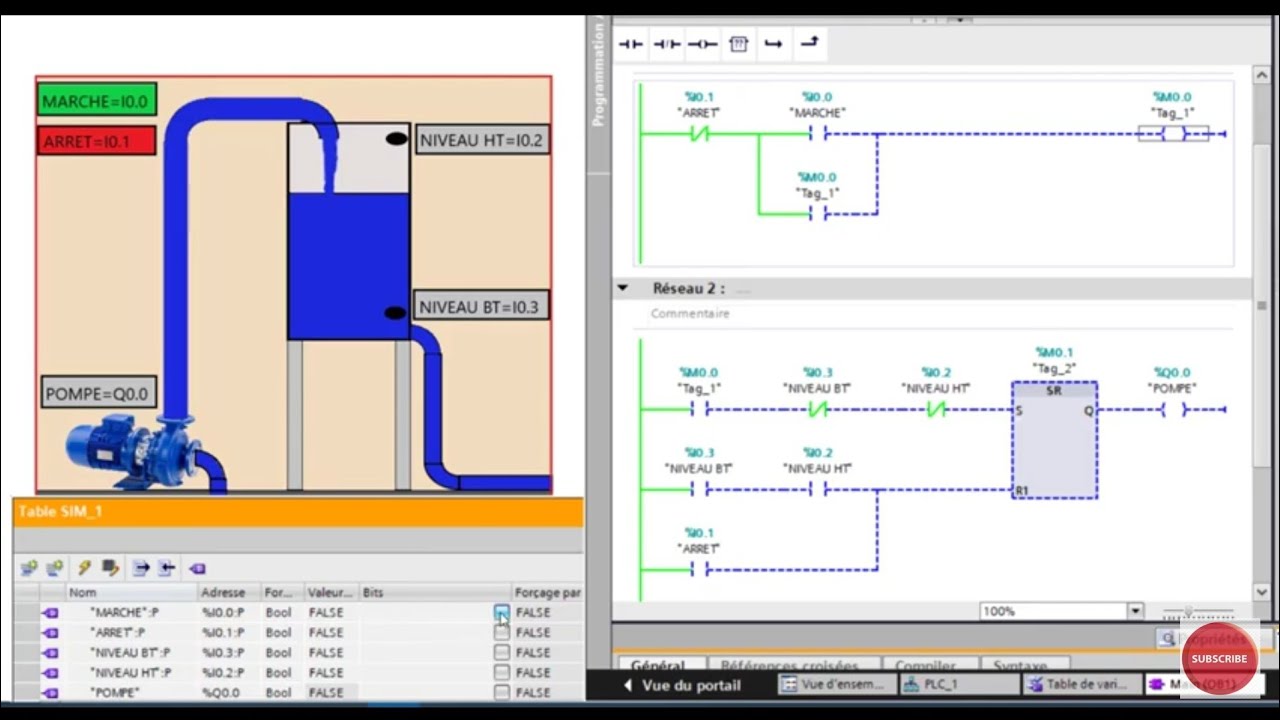Select the MARCHE %I0.0 contact in network 1
1280x720 pixels.
(817, 133)
